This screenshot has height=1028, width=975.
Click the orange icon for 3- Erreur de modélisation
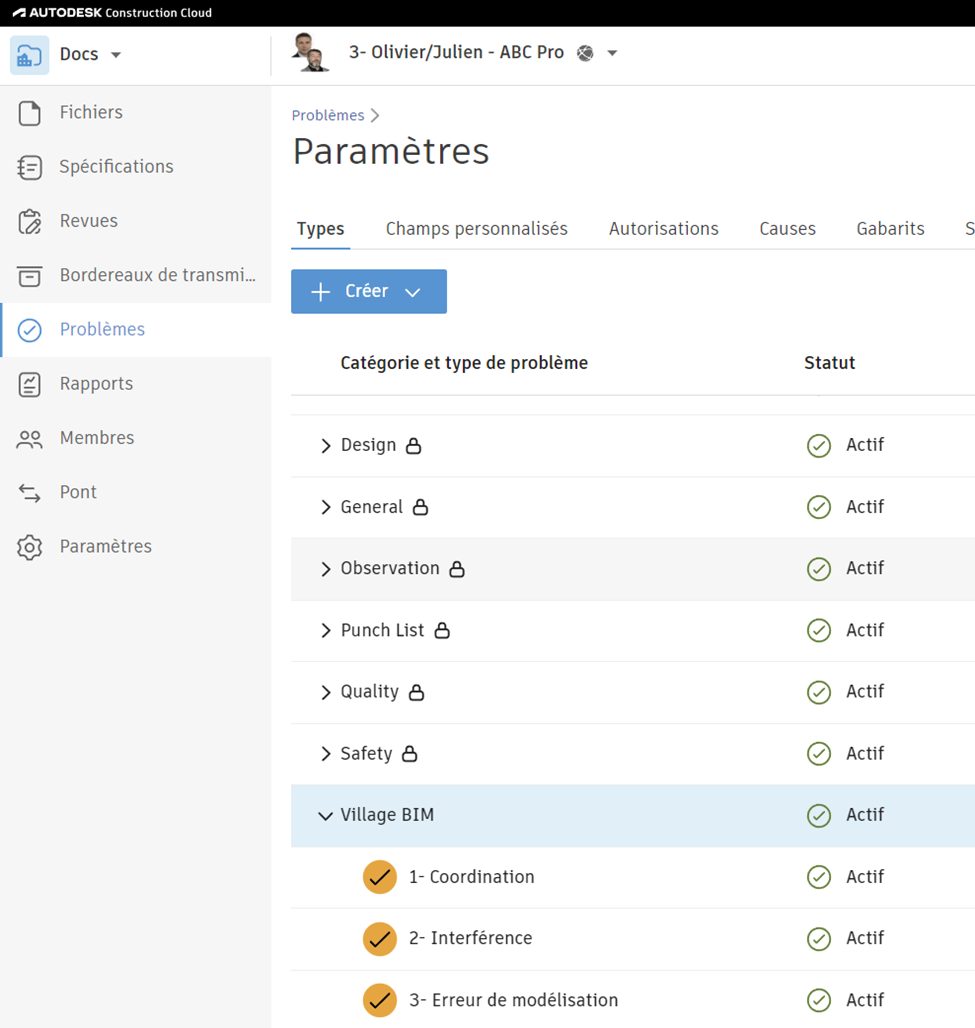click(x=380, y=1000)
